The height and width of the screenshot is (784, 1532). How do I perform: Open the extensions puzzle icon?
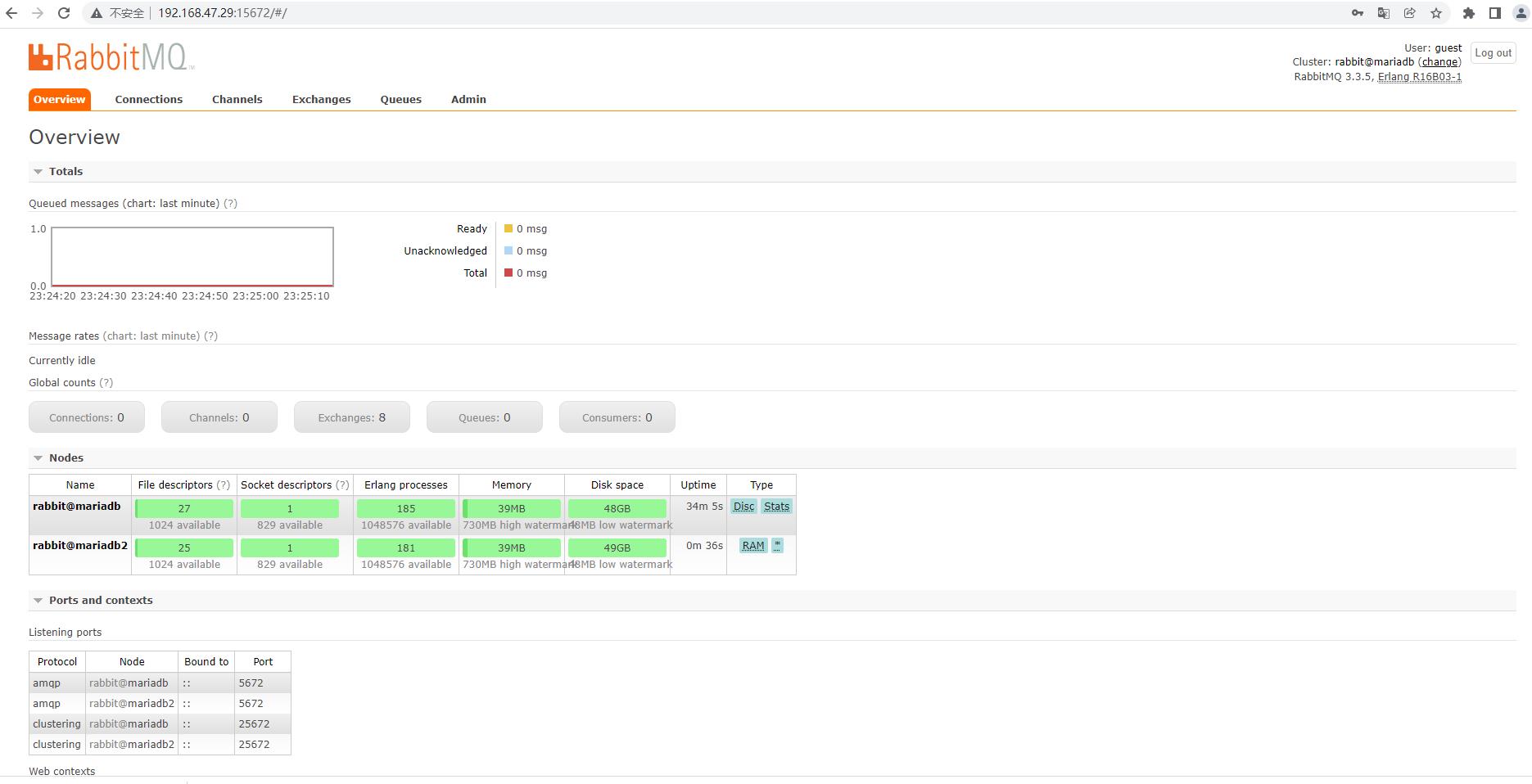point(1469,13)
